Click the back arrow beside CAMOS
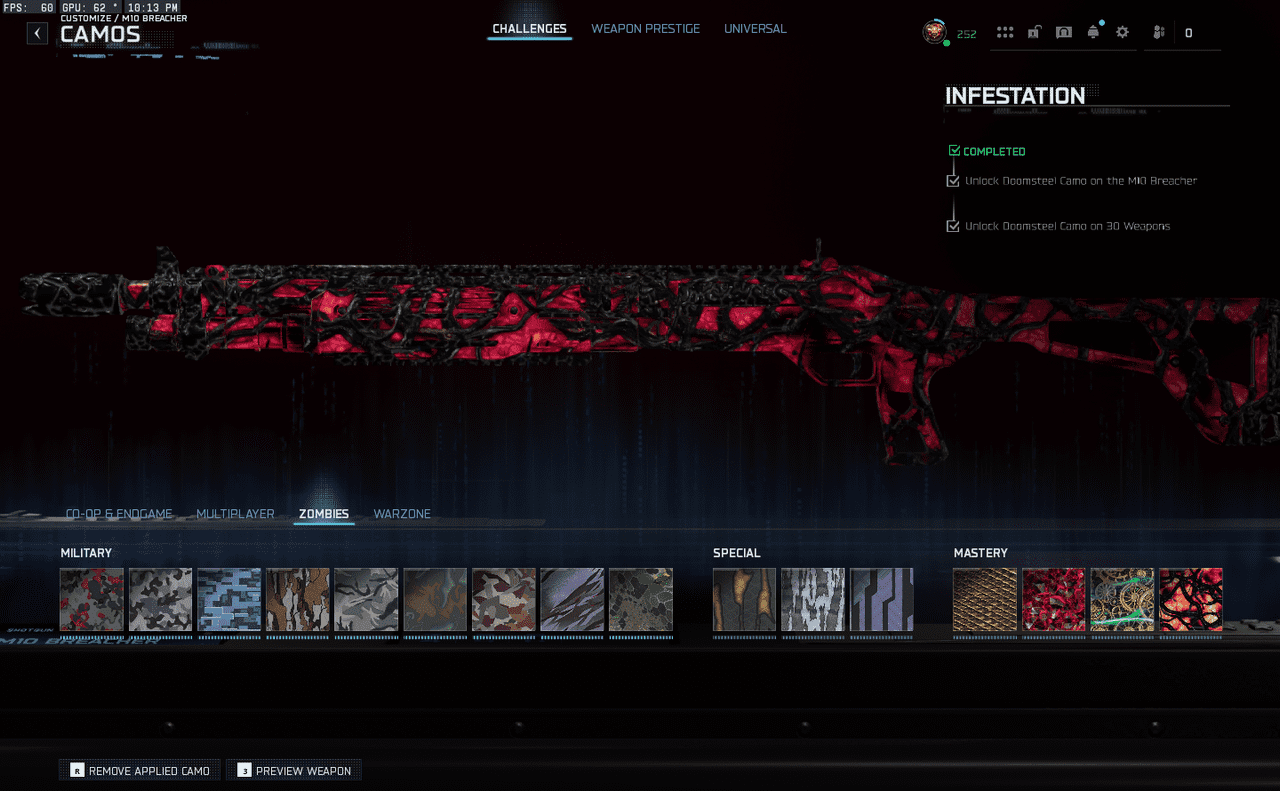The width and height of the screenshot is (1280, 791). pyautogui.click(x=37, y=33)
